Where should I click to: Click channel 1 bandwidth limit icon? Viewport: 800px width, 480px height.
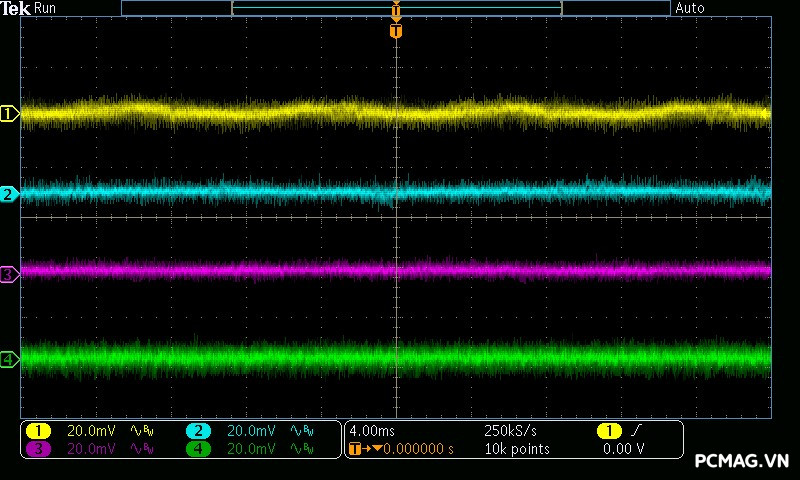tap(144, 431)
